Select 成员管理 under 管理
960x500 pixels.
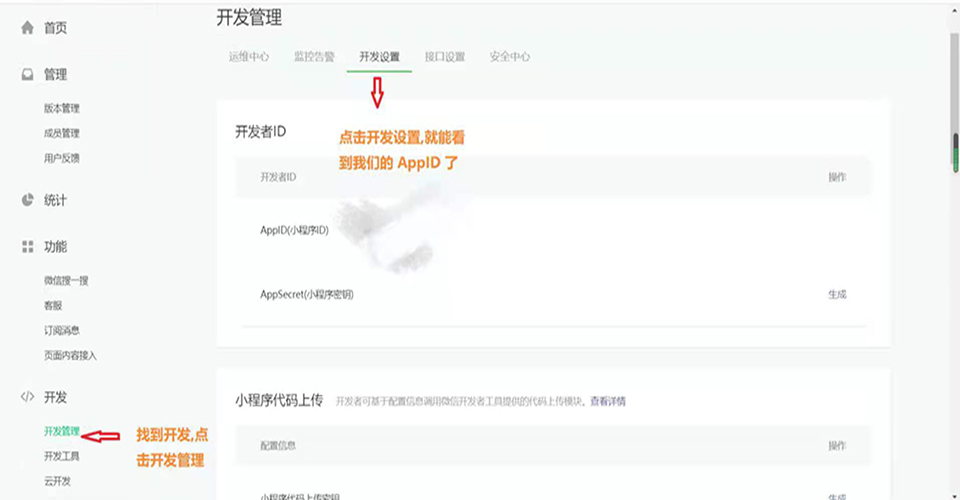[62, 133]
